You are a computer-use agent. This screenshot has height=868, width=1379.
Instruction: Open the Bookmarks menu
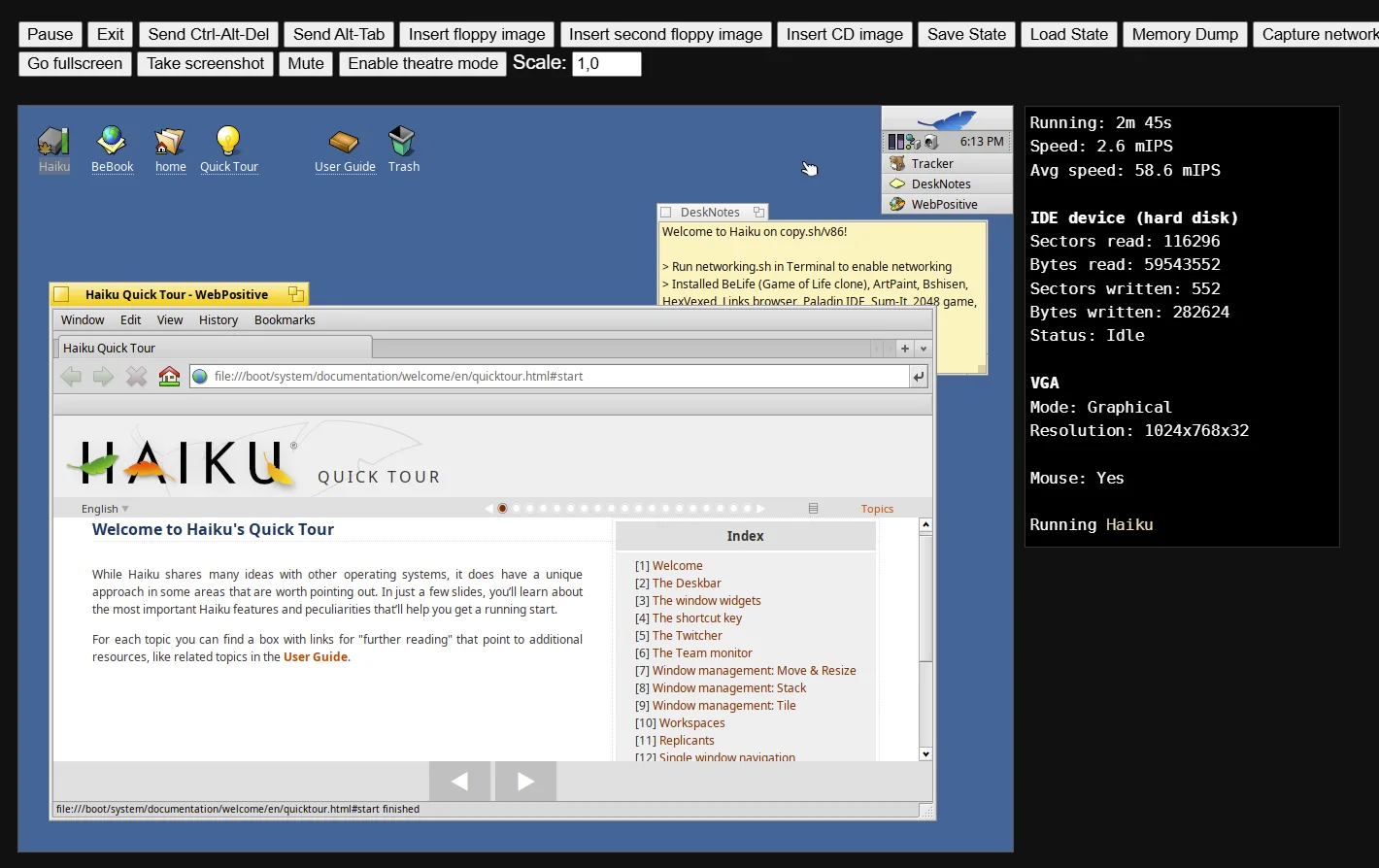tap(285, 320)
